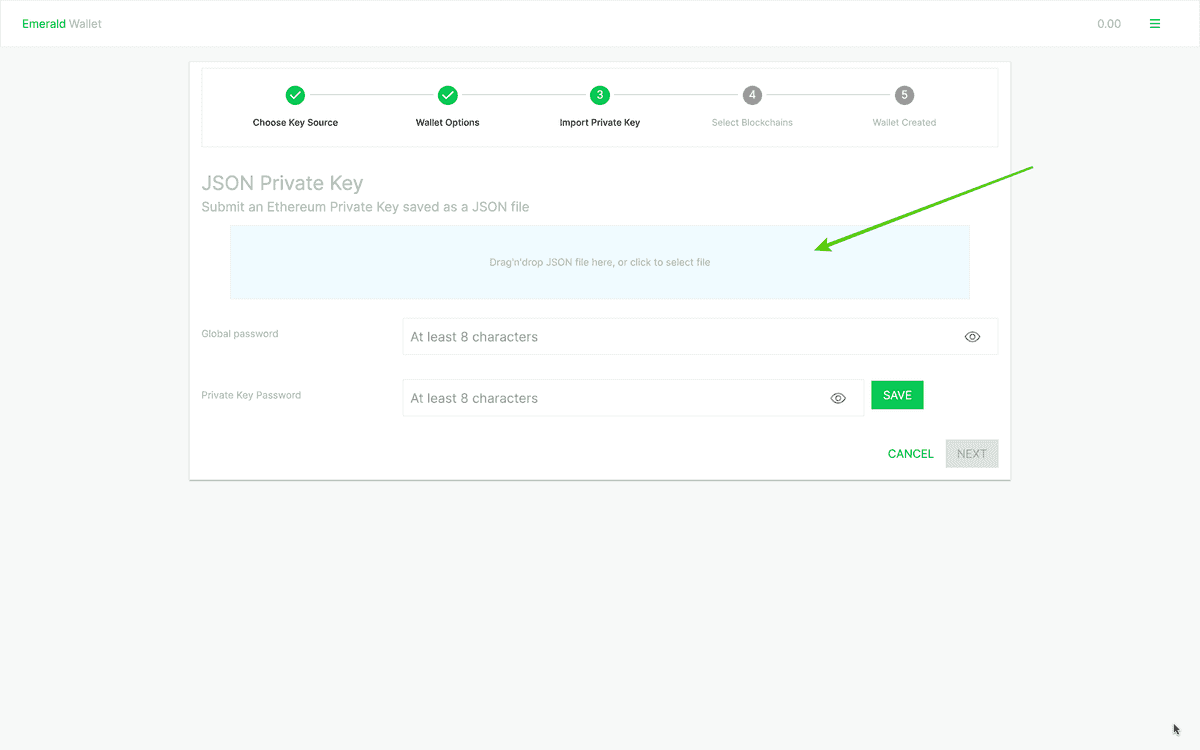Click the 0.00 balance indicator
Viewport: 1200px width, 750px height.
(x=1109, y=23)
